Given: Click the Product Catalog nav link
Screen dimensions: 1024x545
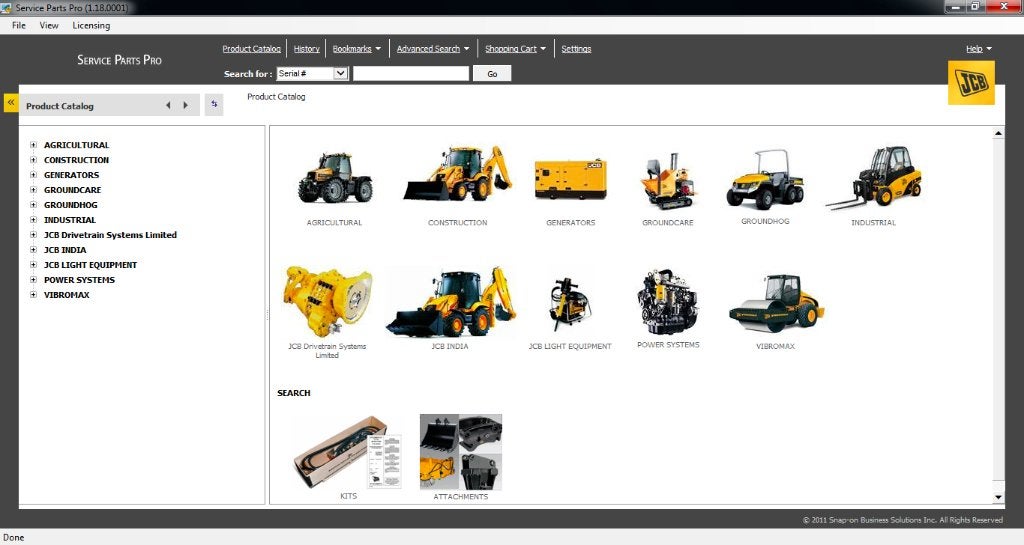Looking at the screenshot, I should pos(251,49).
